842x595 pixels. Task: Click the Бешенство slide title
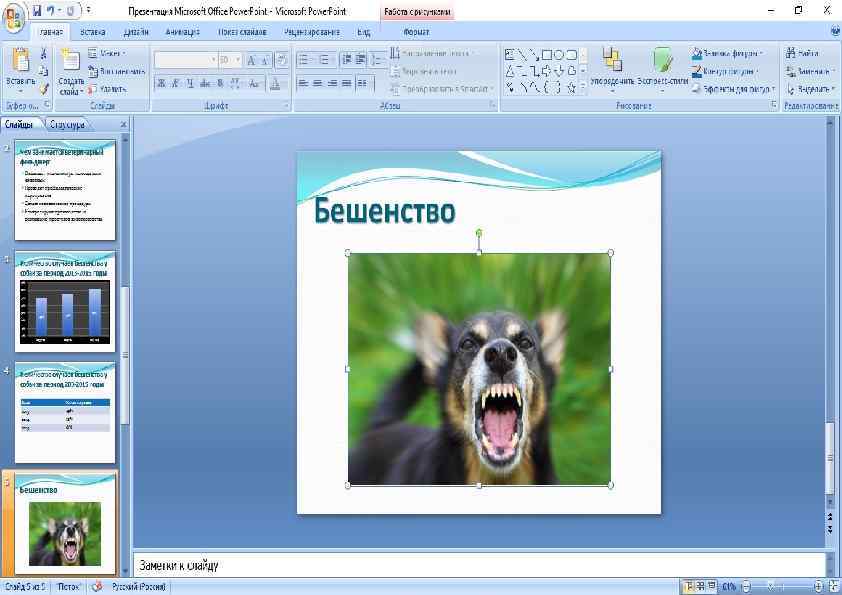[x=384, y=211]
